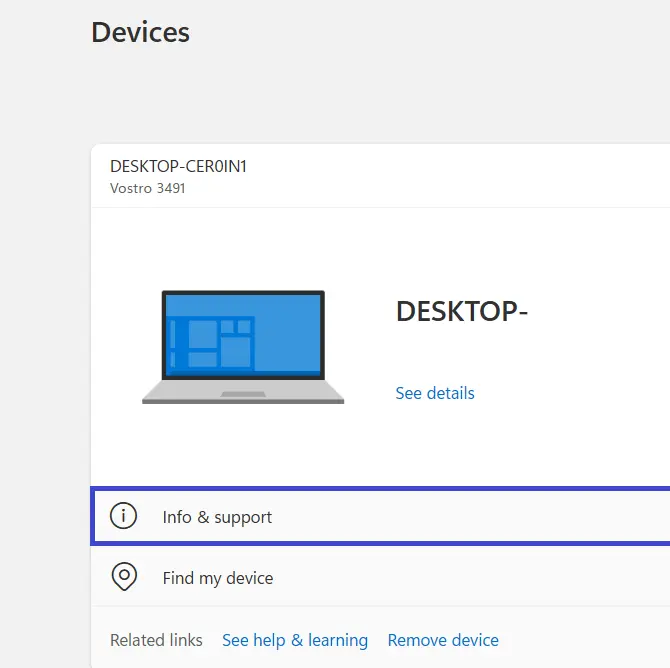The height and width of the screenshot is (668, 670).
Task: Select the DESKTOP-CER0IN1 name in card header
Action: pos(178,166)
